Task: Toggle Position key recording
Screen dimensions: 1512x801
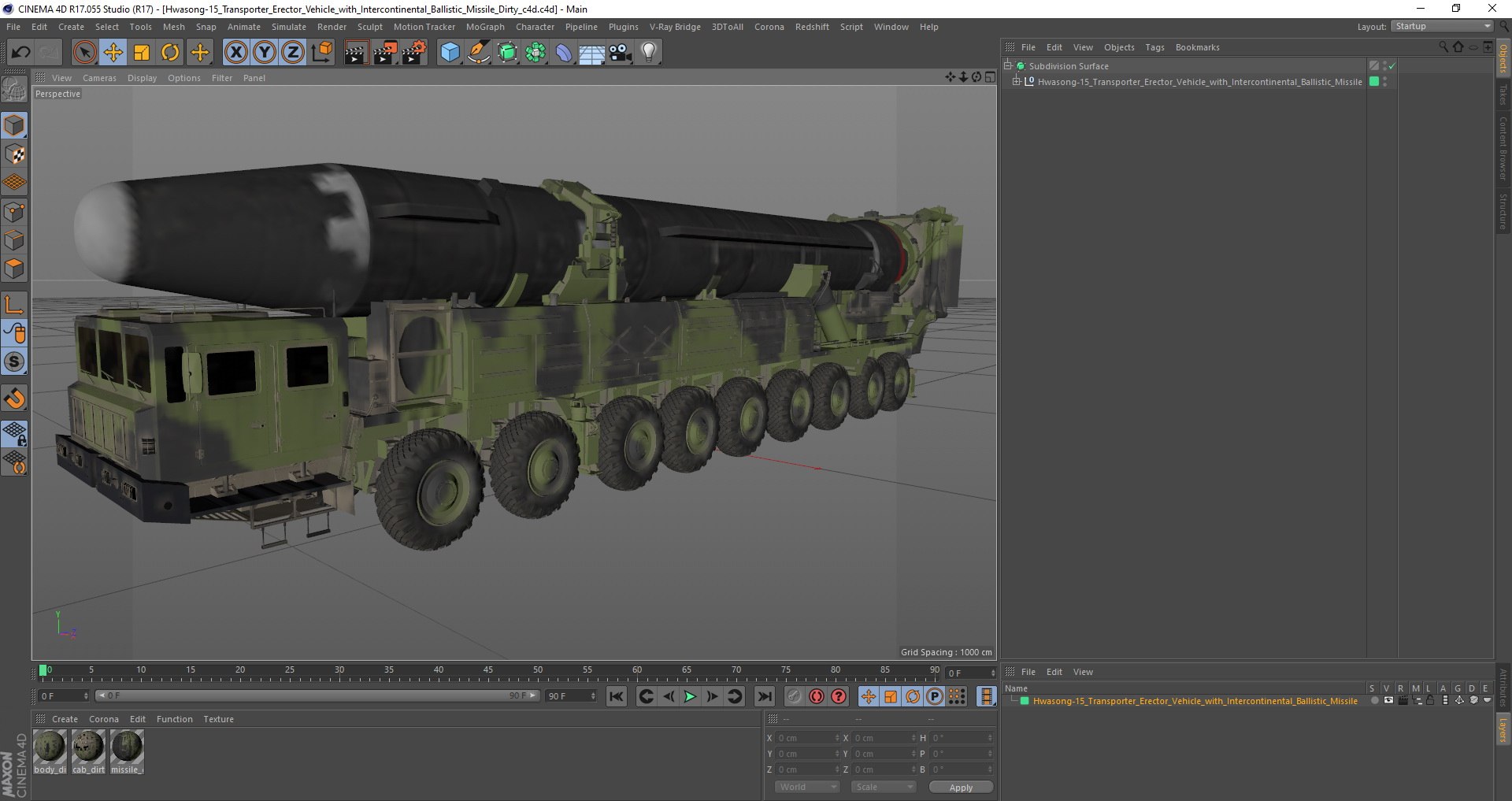Action: pos(868,696)
